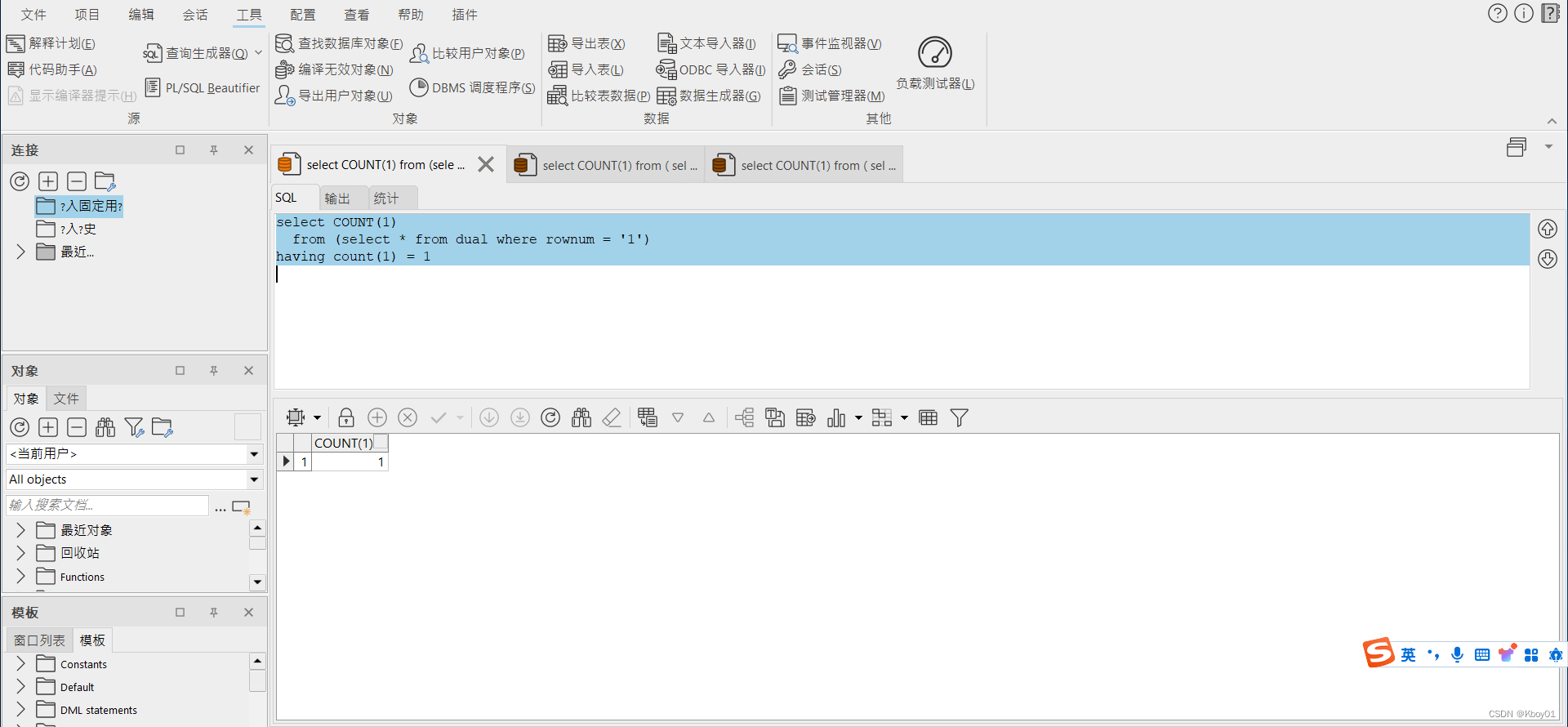Open second select COUNT(1) document tab

[x=605, y=165]
